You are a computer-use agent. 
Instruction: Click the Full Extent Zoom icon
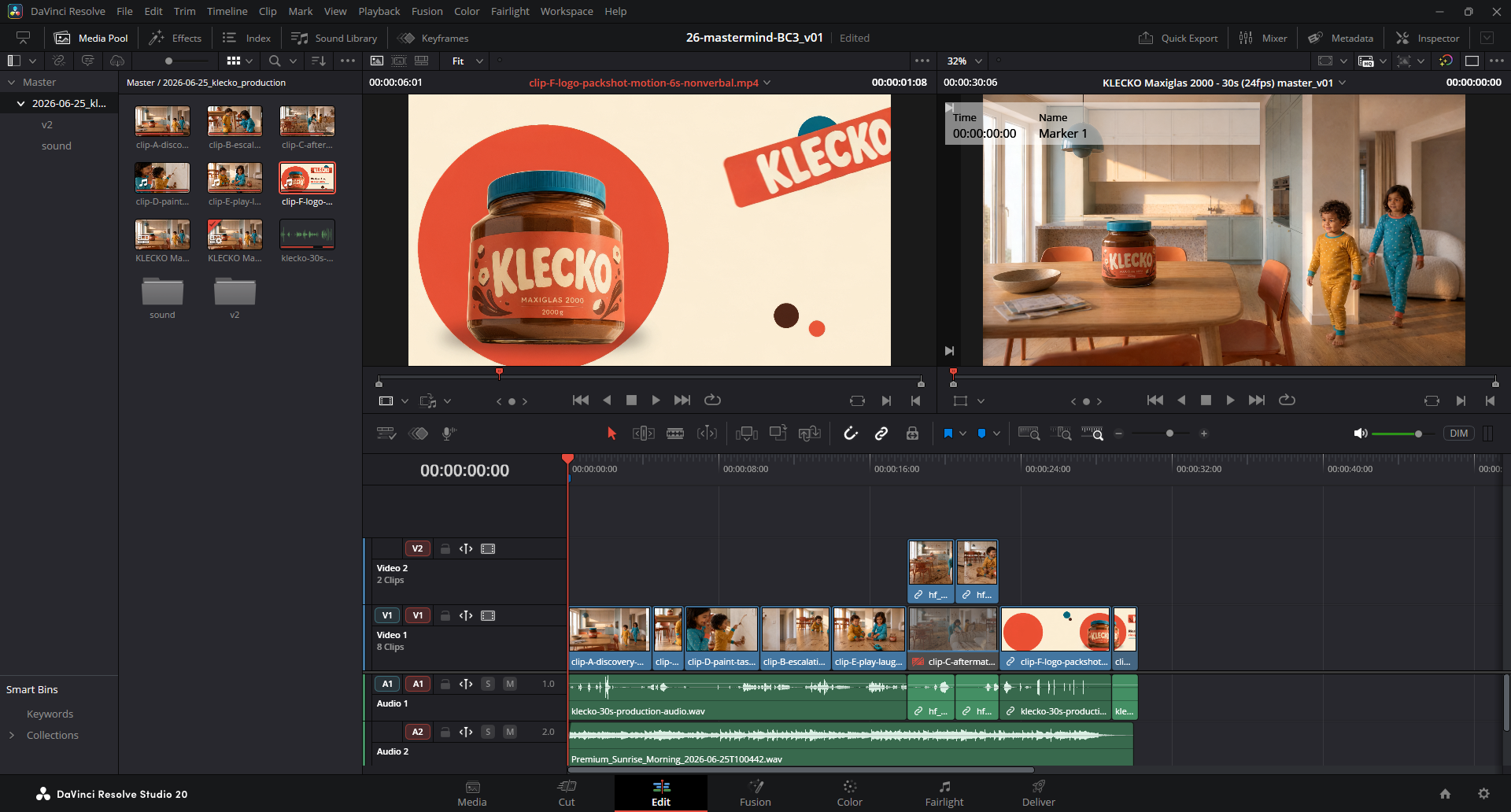(x=1029, y=434)
